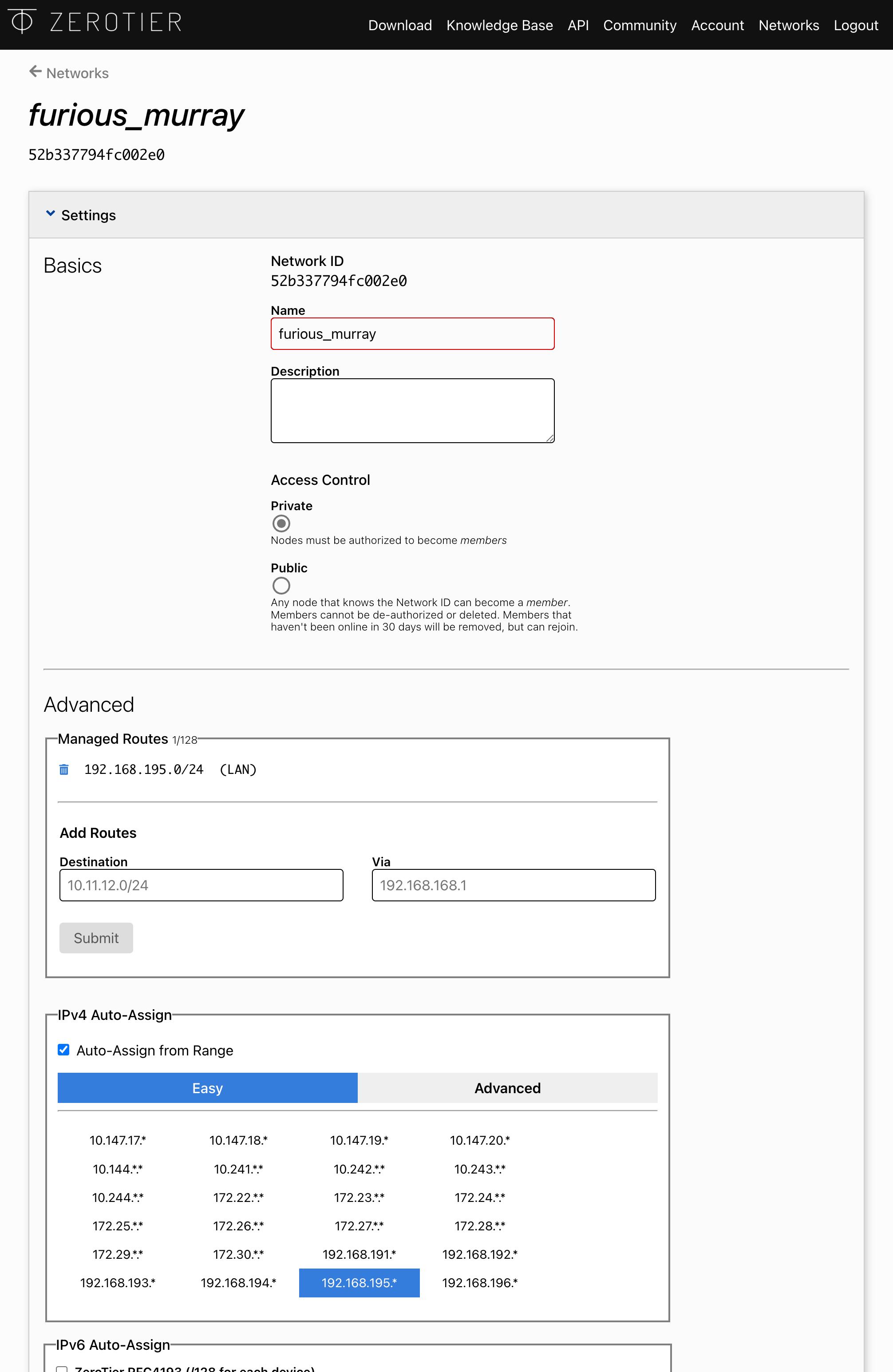Open Download in the top navigation
The image size is (893, 1372).
click(x=400, y=25)
